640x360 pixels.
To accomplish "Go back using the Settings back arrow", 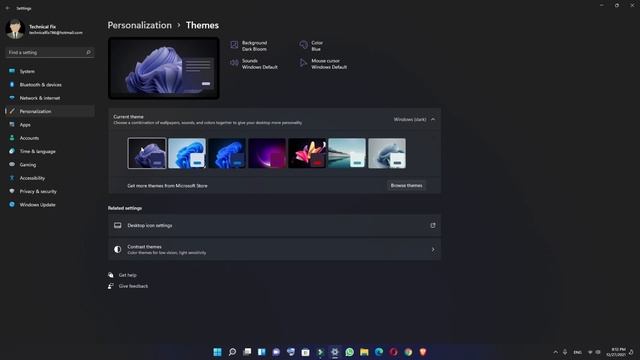I will point(7,8).
